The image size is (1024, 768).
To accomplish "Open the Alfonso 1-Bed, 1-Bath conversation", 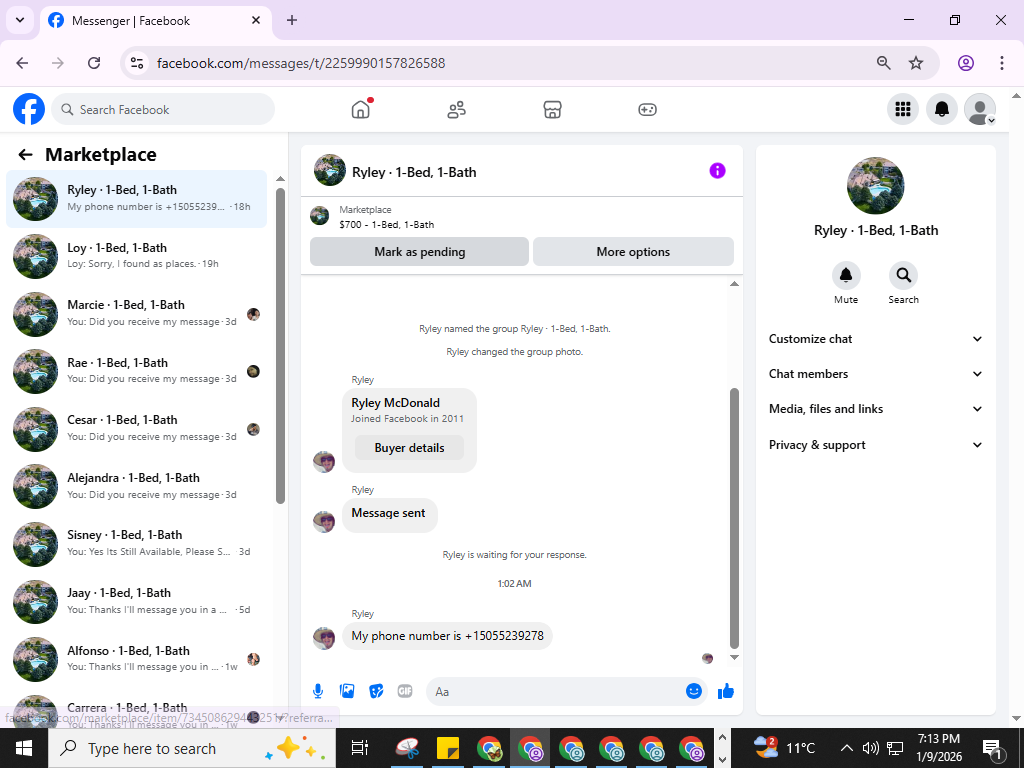I will (136, 658).
